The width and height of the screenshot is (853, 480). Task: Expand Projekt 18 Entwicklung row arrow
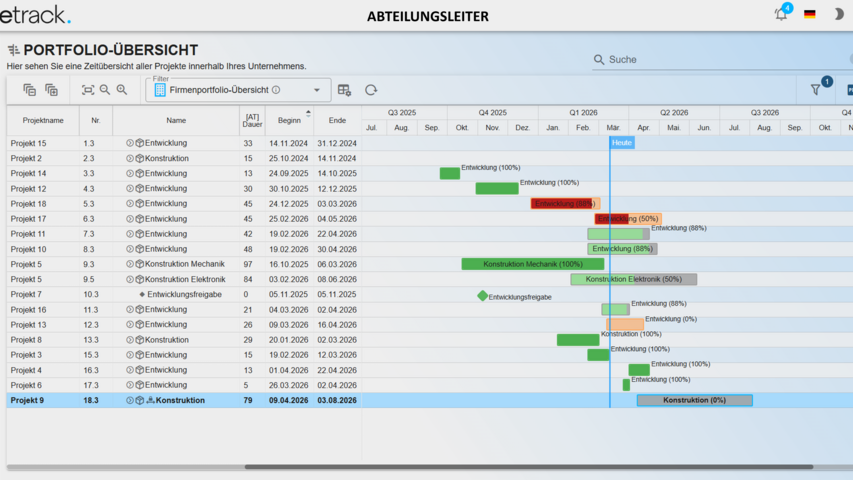tap(130, 204)
